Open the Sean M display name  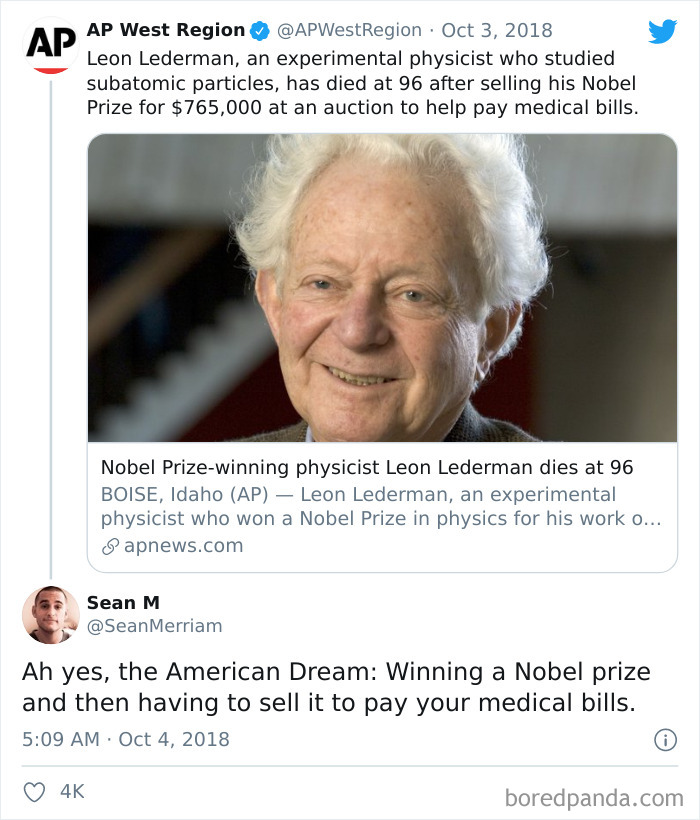(123, 602)
